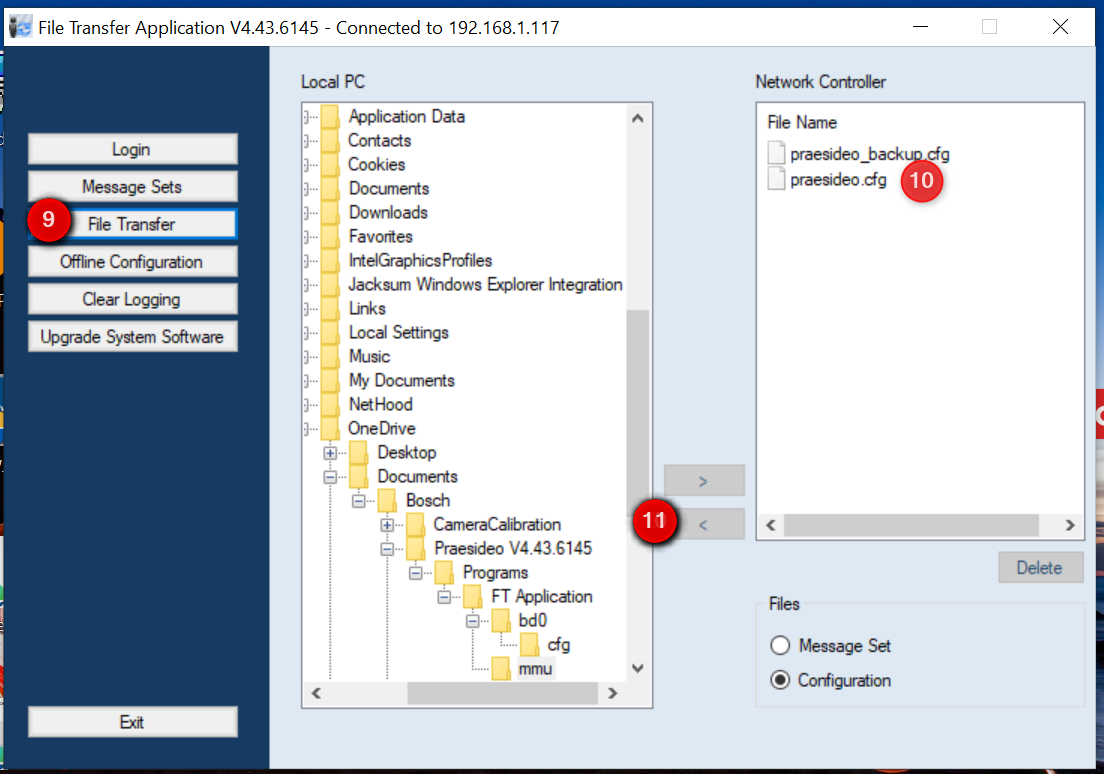Click the transfer-to-PC '<' arrow button
This screenshot has height=774, width=1104.
pos(703,524)
